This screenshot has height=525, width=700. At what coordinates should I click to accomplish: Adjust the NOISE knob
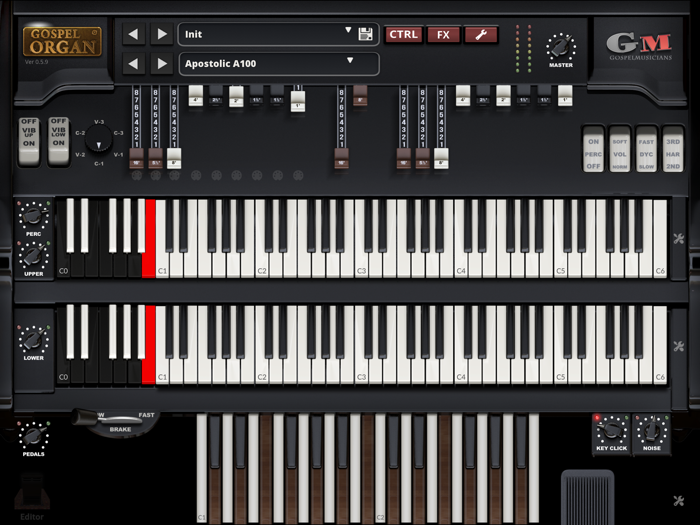click(651, 430)
